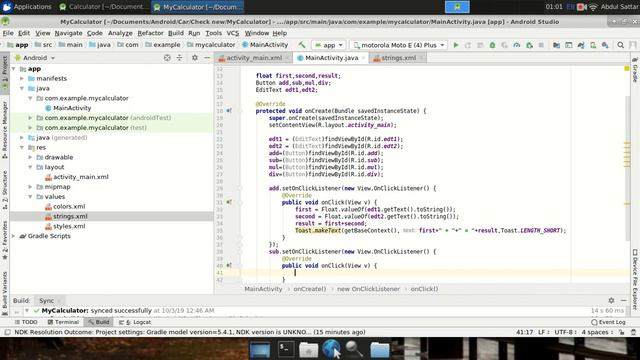Expand the mipmap folder
The image size is (640, 360).
[30, 187]
